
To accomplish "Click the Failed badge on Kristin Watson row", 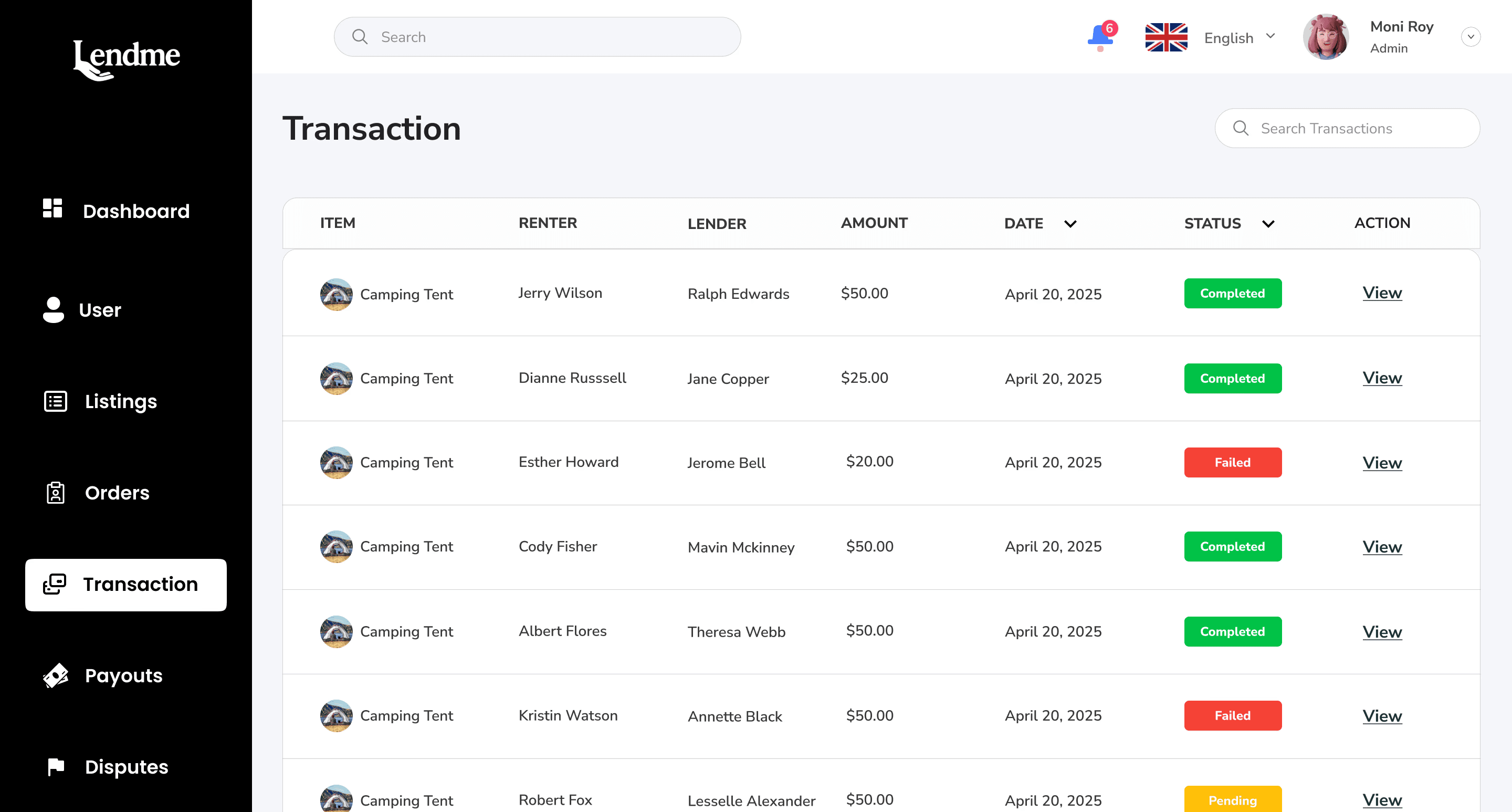I will 1232,715.
